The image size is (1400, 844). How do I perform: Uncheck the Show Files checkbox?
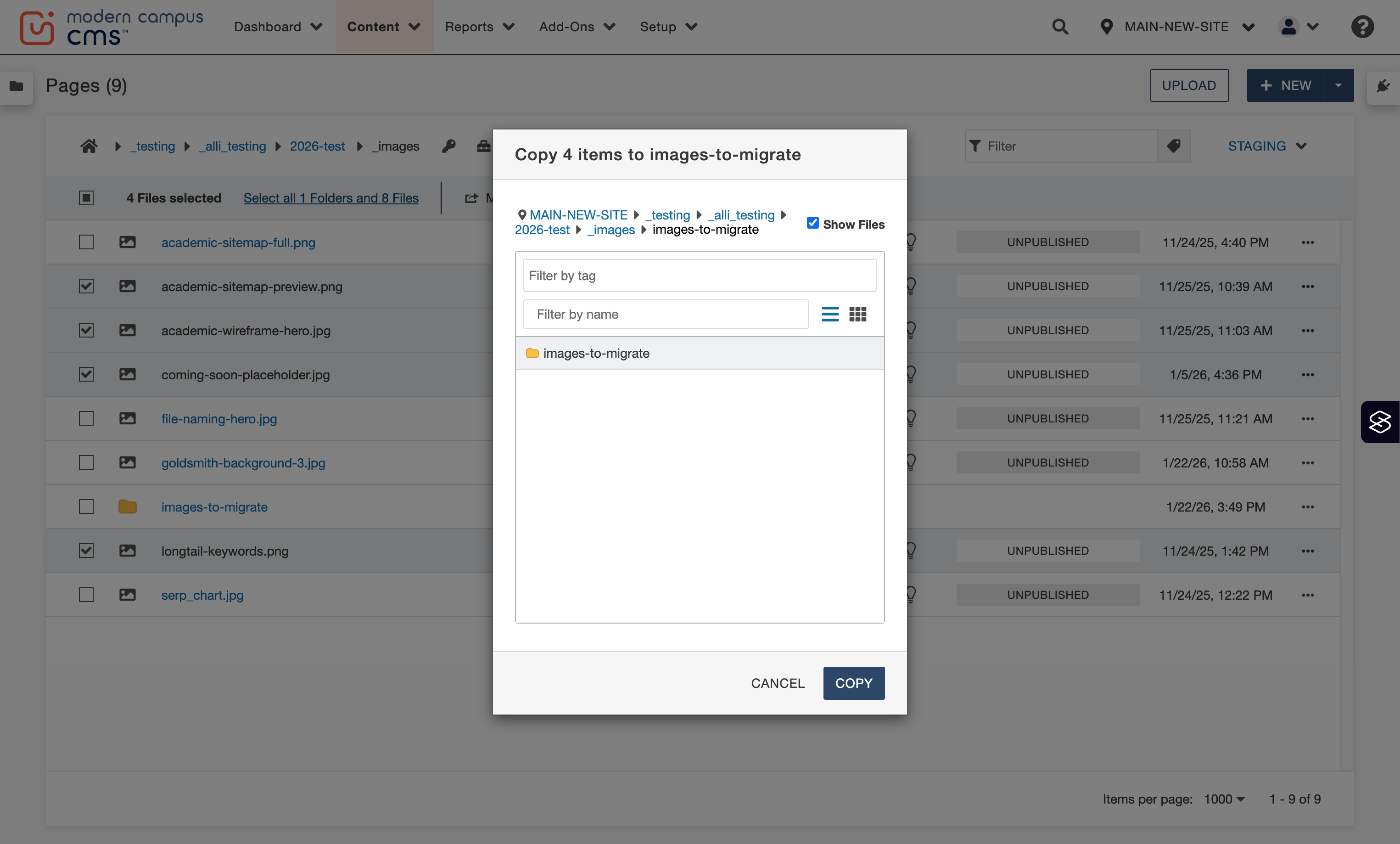click(812, 223)
